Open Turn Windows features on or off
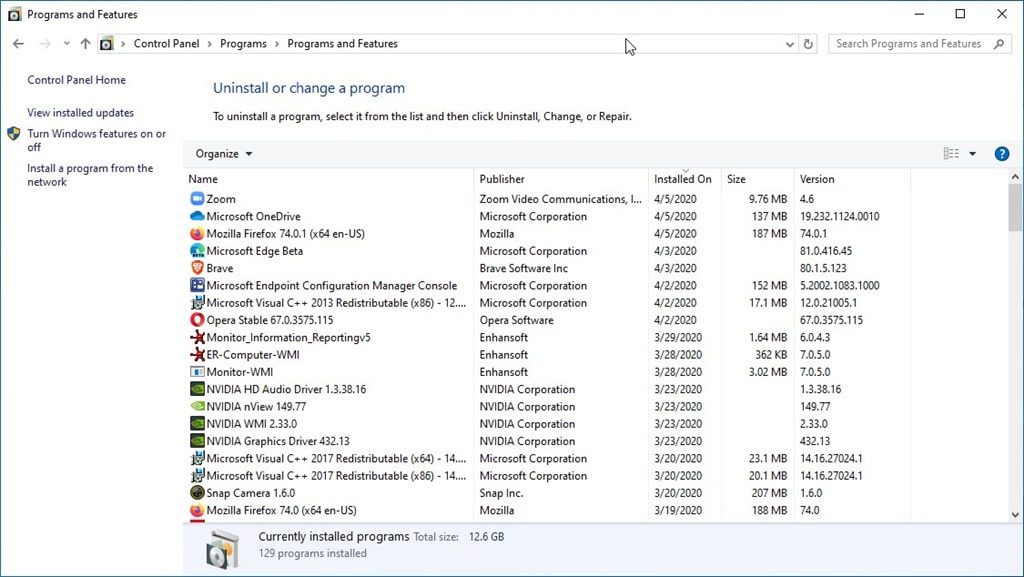The width and height of the screenshot is (1024, 577). pyautogui.click(x=91, y=139)
